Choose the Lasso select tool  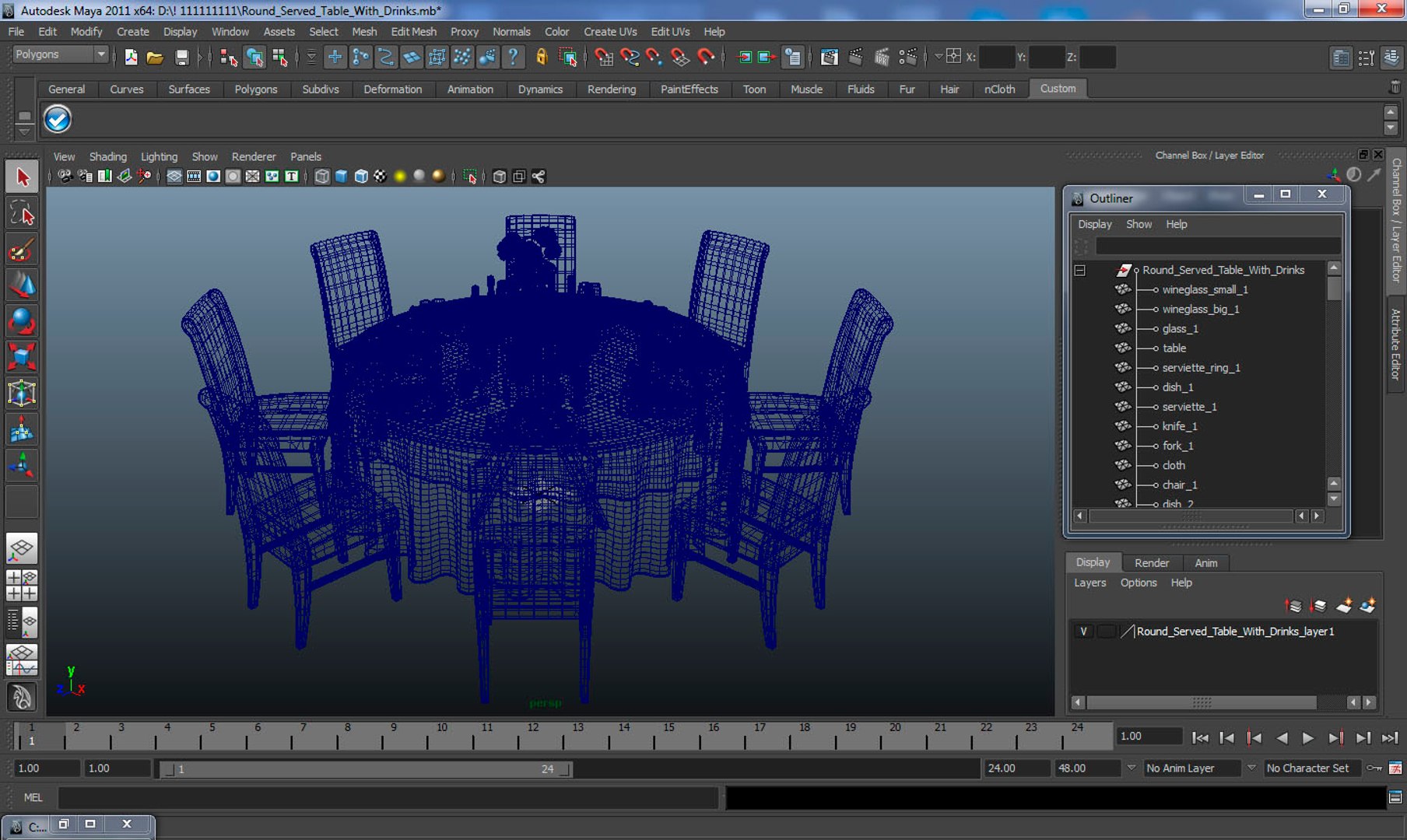[22, 213]
